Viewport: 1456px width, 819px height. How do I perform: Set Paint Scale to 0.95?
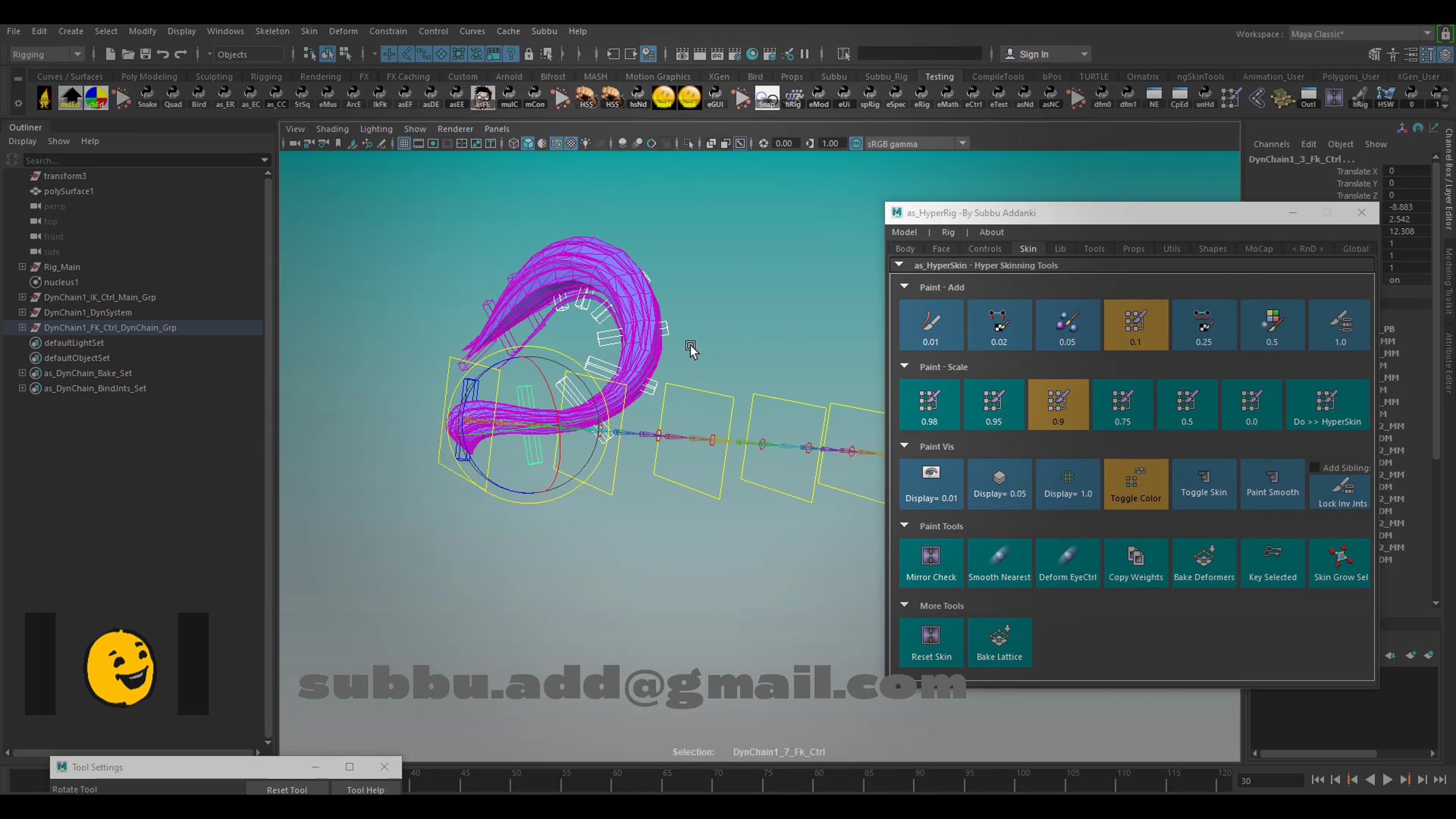[x=994, y=405]
